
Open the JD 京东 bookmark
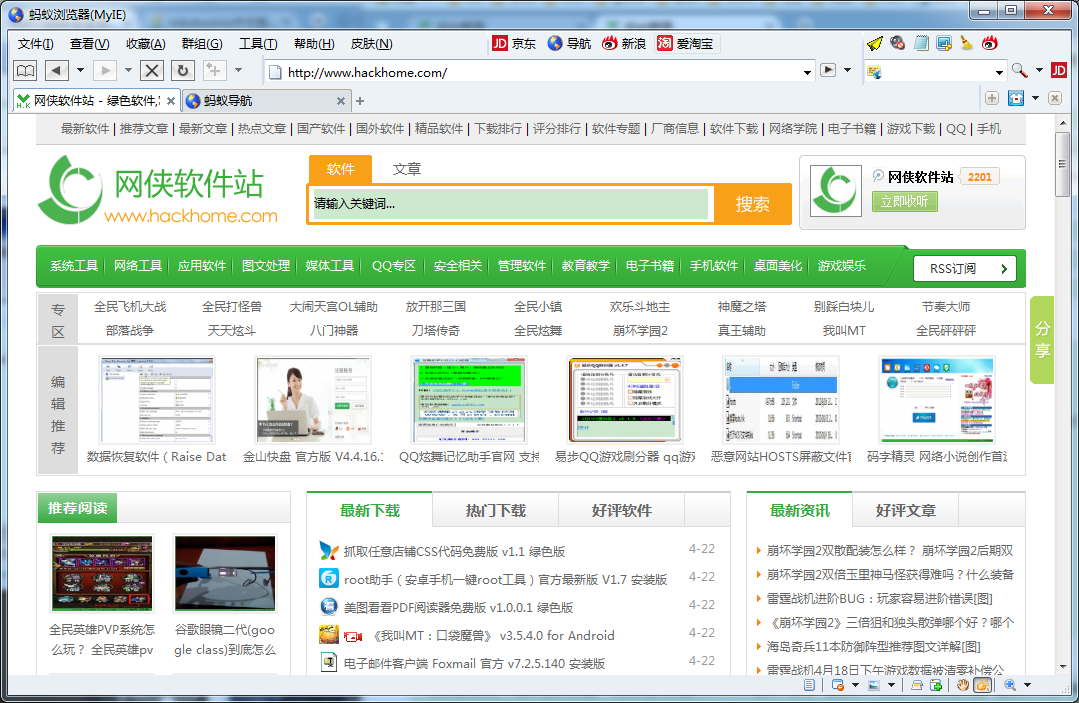pyautogui.click(x=514, y=43)
